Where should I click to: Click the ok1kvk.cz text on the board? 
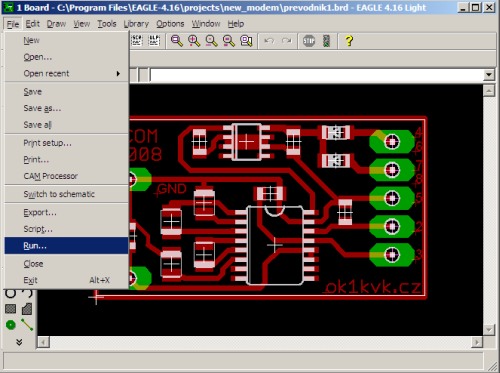pyautogui.click(x=373, y=287)
